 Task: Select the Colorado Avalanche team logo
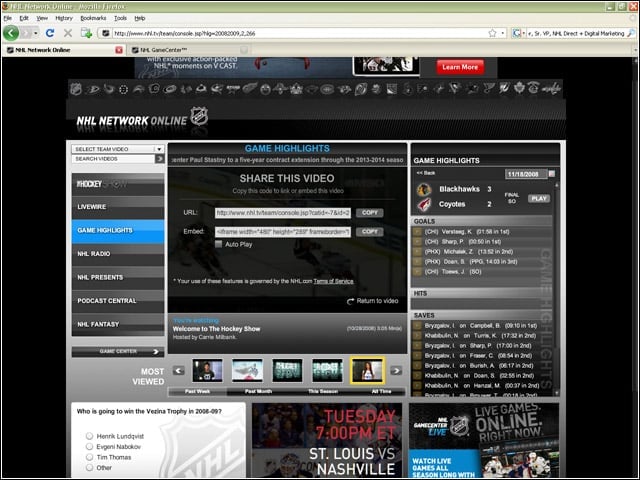tap(201, 89)
